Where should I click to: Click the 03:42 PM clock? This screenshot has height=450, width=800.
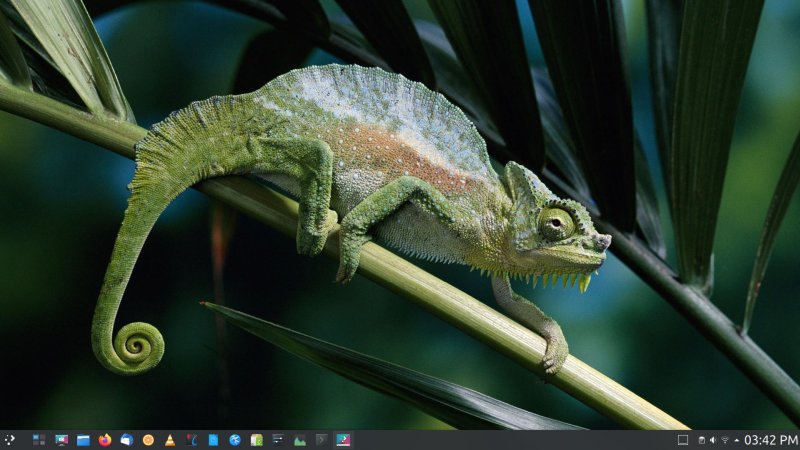771,440
